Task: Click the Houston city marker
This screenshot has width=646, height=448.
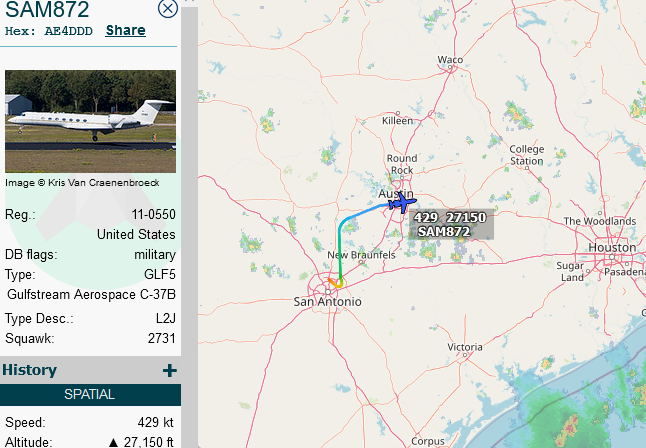Action: [612, 256]
